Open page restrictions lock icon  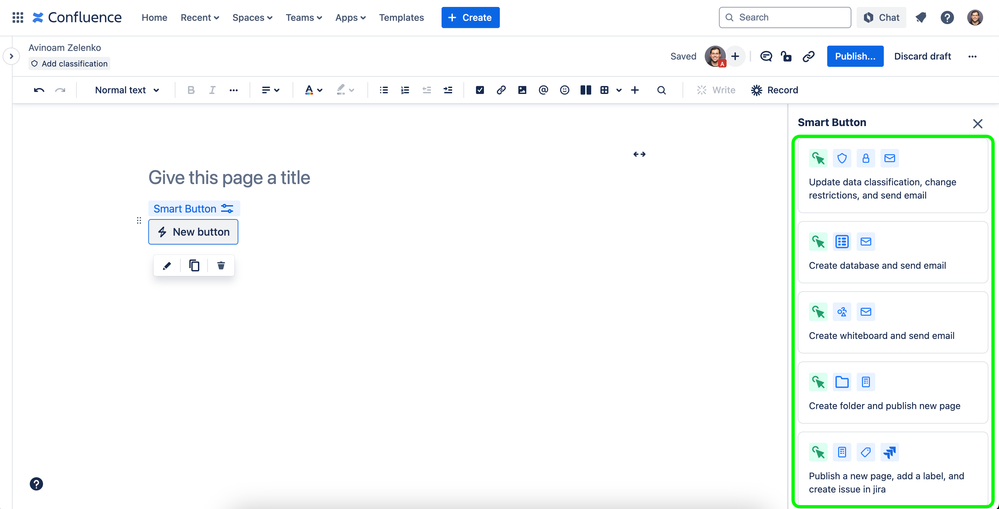[787, 56]
